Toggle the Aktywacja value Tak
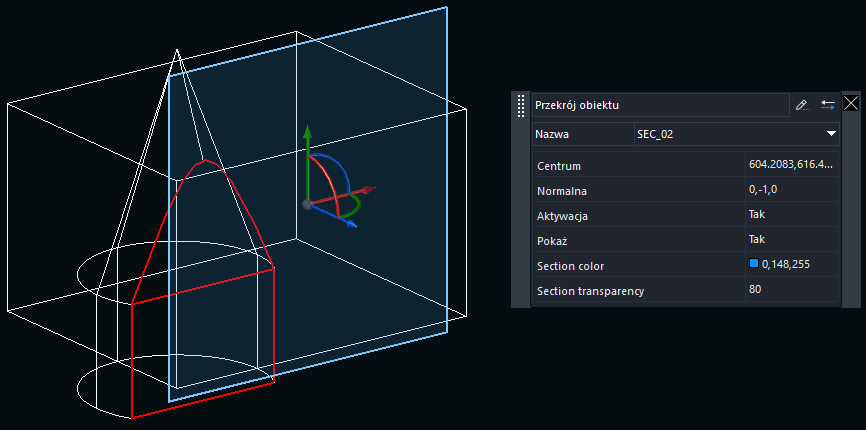Screen dimensions: 866x430 click(756, 214)
